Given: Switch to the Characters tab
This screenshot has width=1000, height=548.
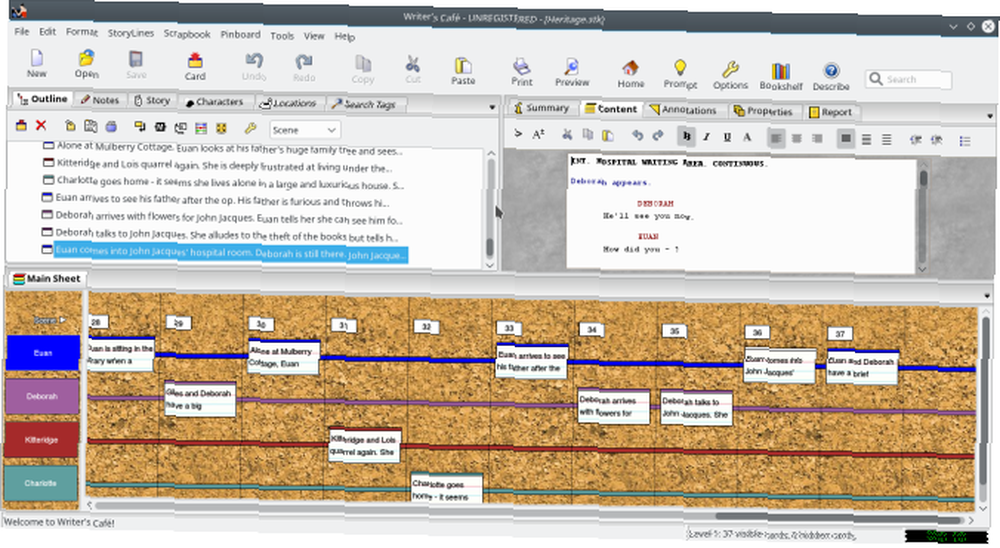Looking at the screenshot, I should point(214,101).
